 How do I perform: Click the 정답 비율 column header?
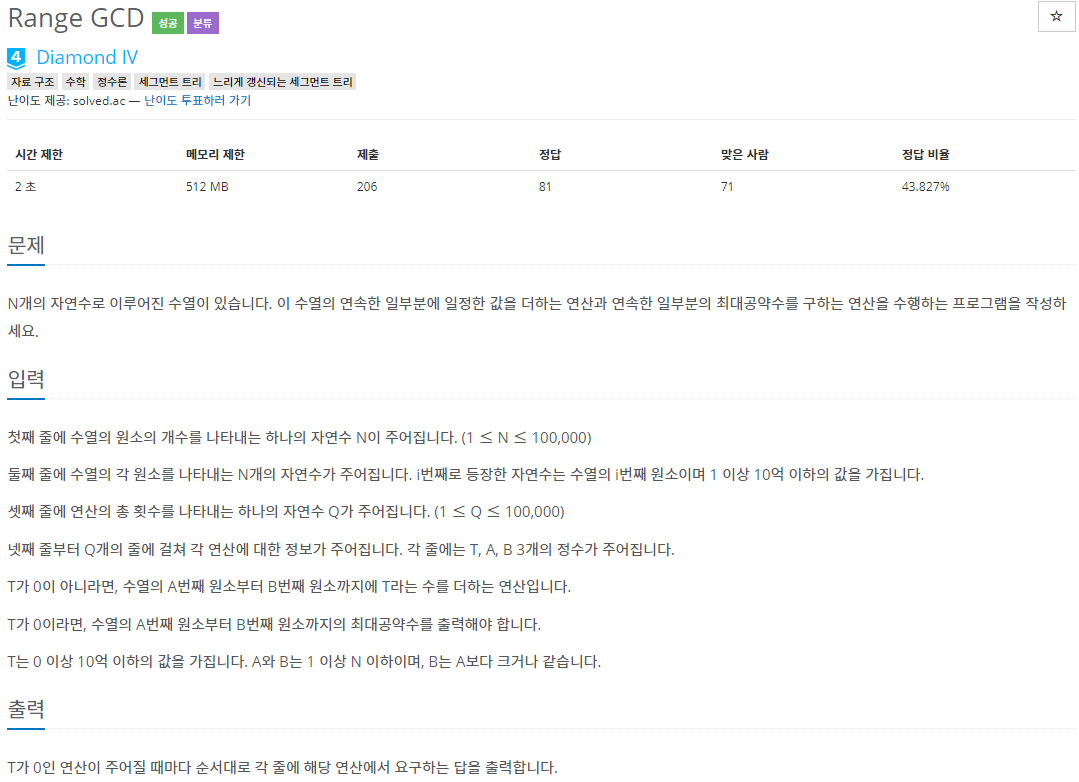coord(926,155)
